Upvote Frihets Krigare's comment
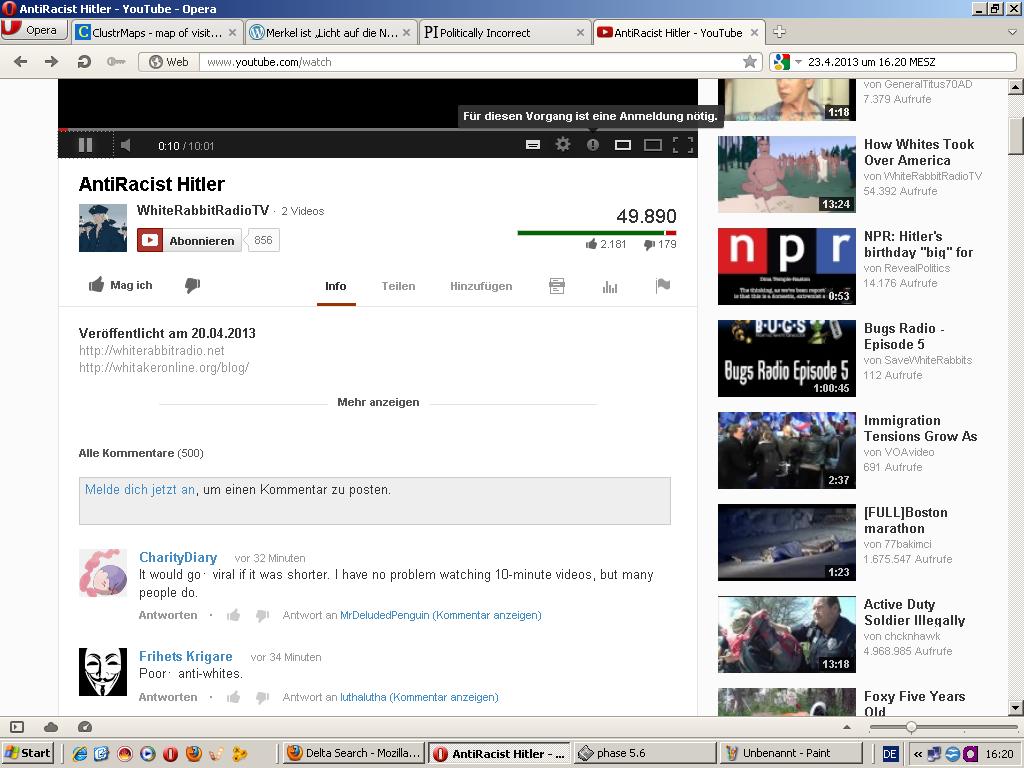Screen dimensions: 1024x768 [233, 697]
